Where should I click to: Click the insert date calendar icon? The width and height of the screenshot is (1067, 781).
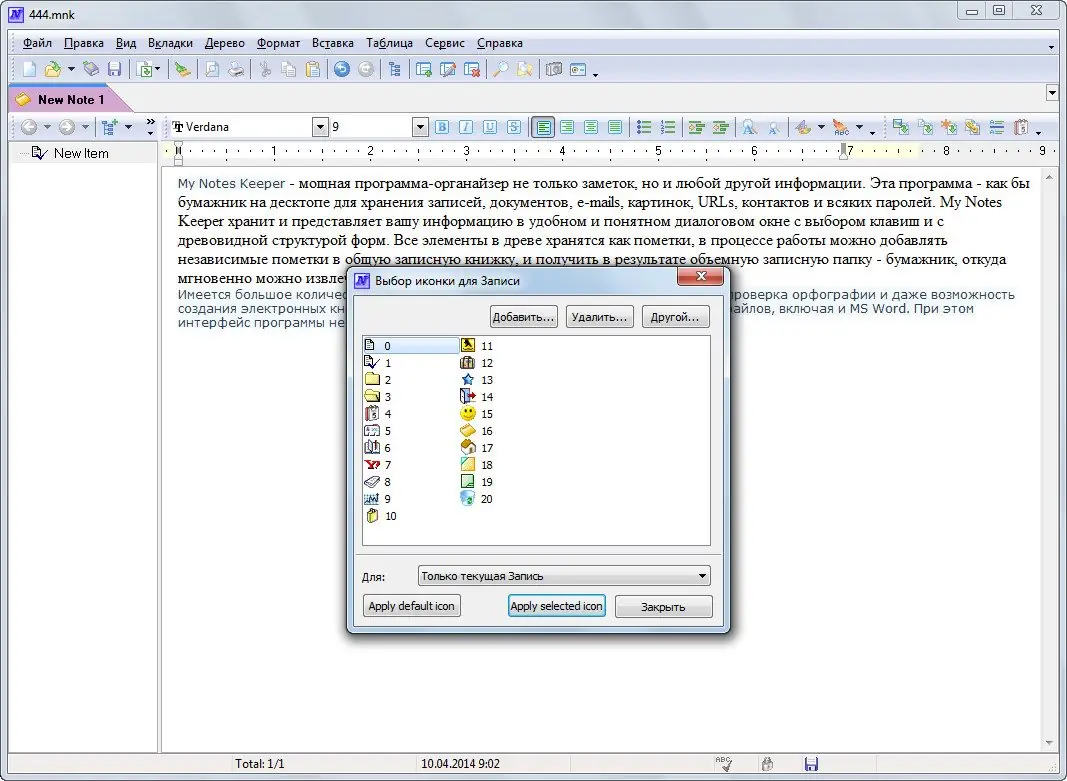(1021, 127)
